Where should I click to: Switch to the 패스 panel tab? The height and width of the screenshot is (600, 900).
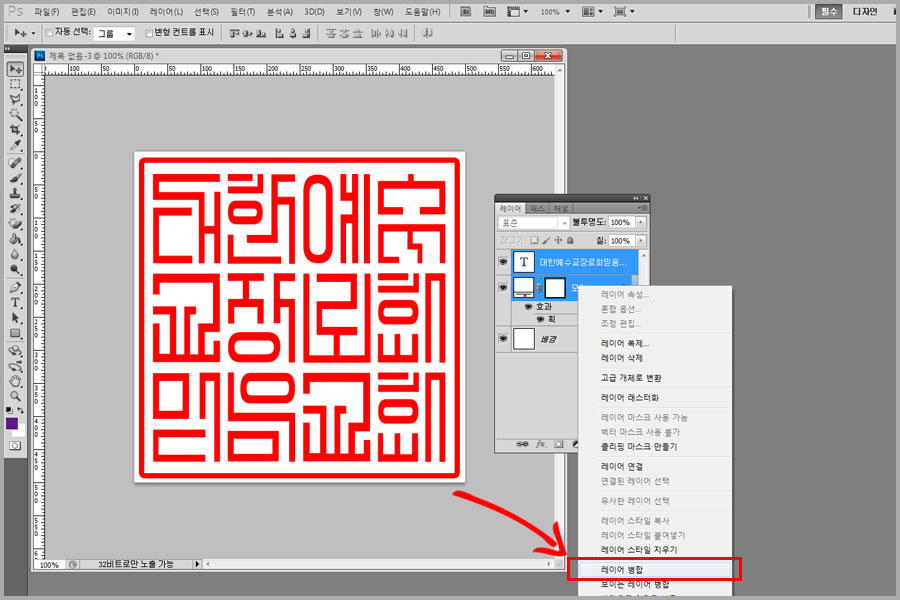[x=538, y=208]
